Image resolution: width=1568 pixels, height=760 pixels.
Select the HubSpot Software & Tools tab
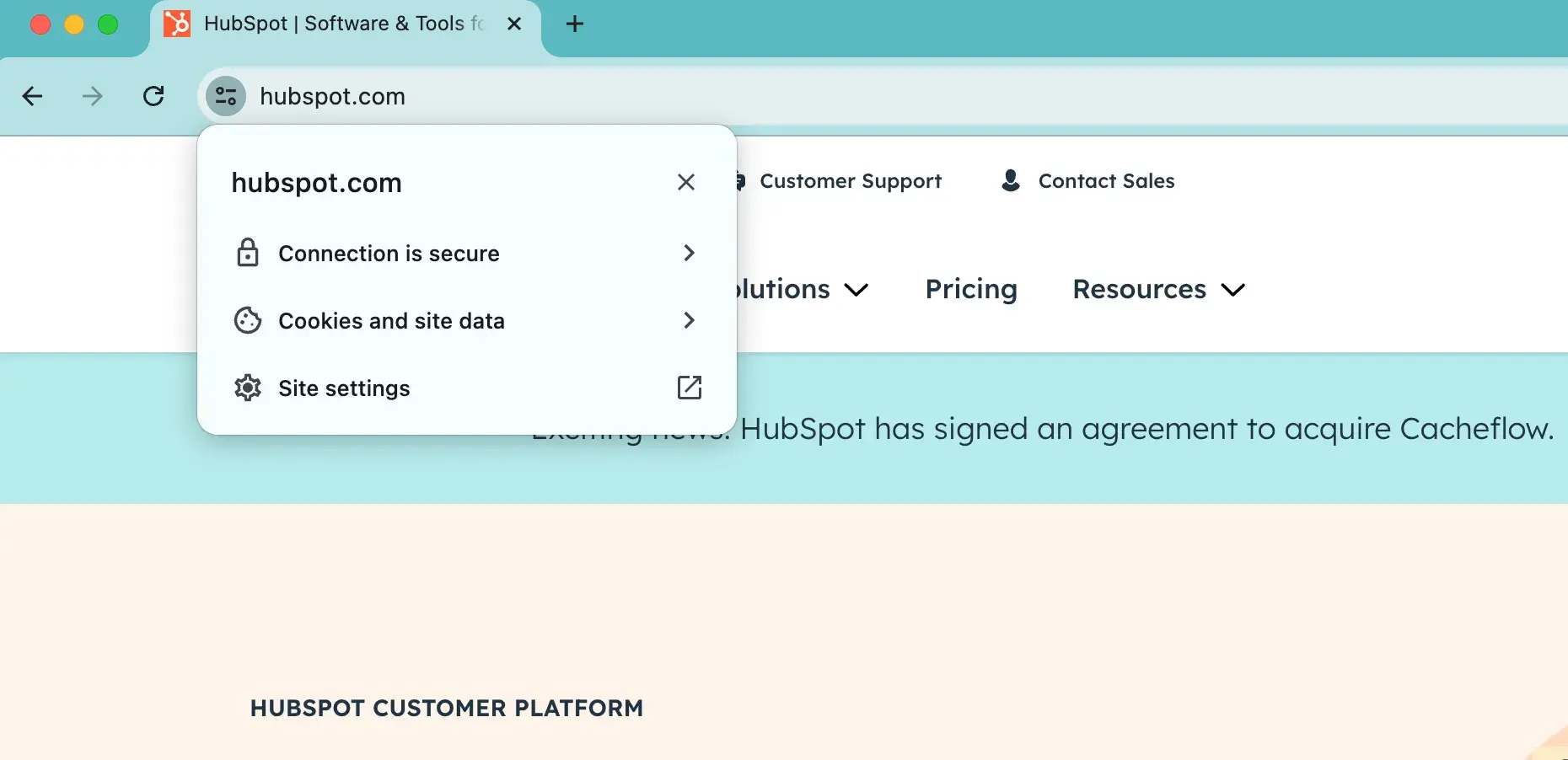coord(346,24)
